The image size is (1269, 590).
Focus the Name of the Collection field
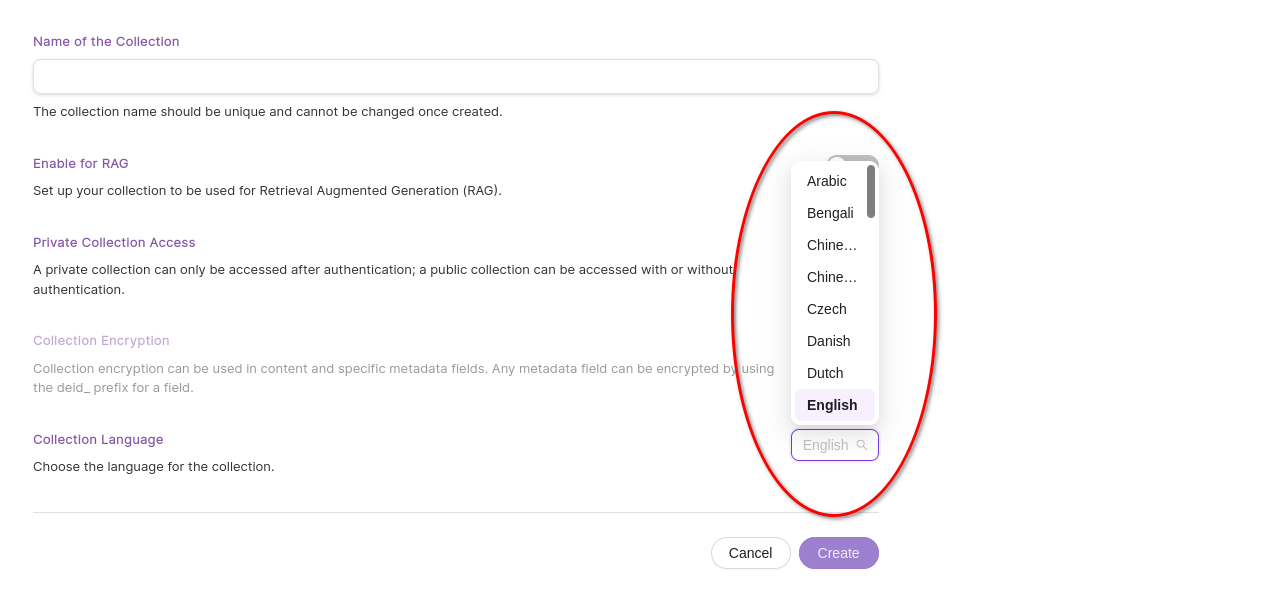click(x=456, y=76)
